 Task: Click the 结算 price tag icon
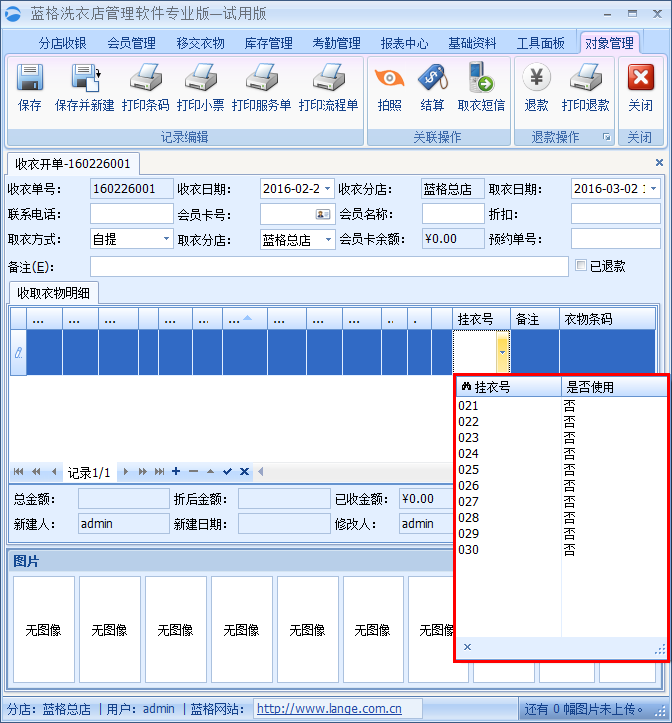(433, 77)
